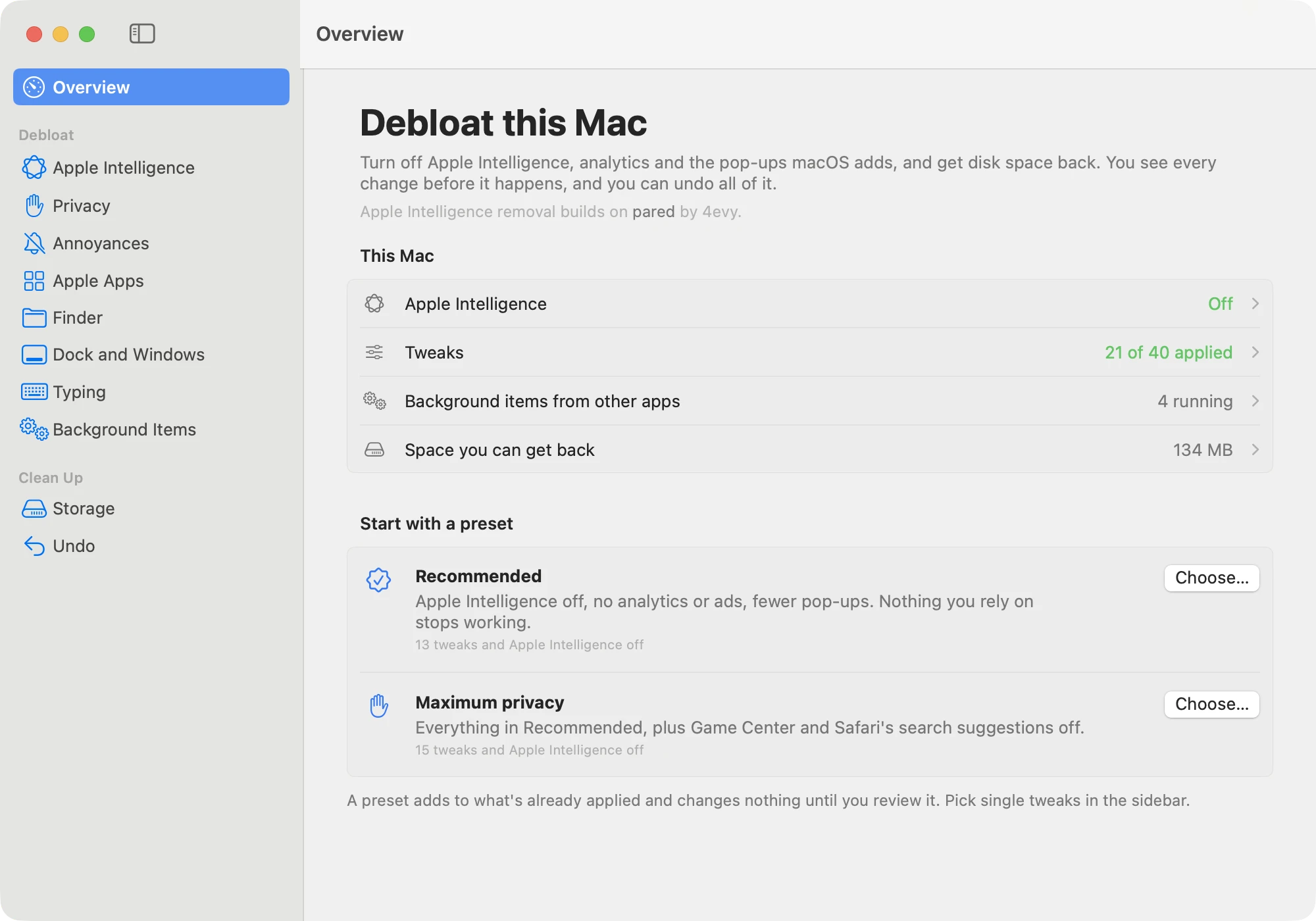Choose the Recommended preset
The height and width of the screenshot is (921, 1316).
[x=1211, y=578]
